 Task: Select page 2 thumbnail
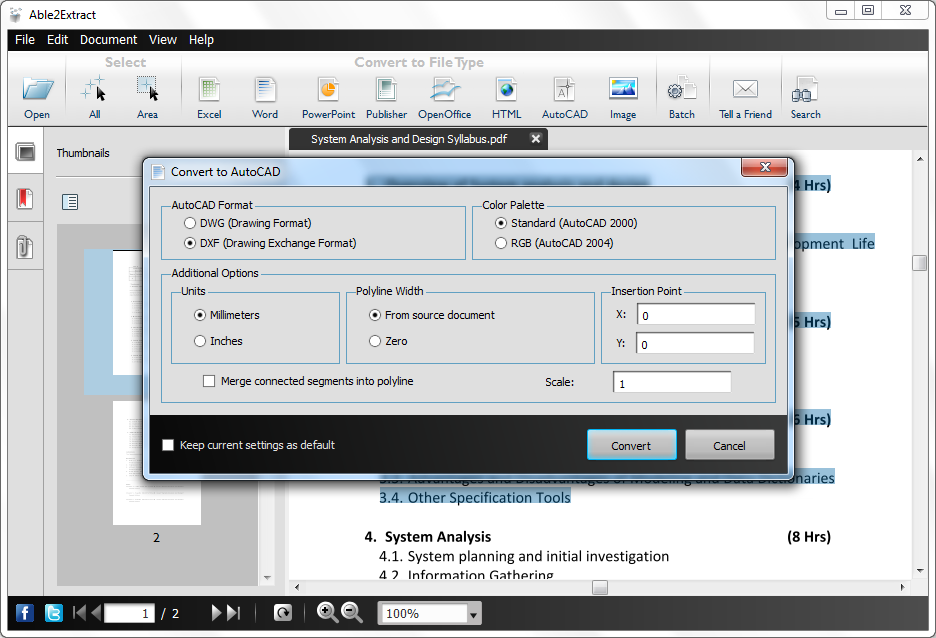click(x=157, y=463)
